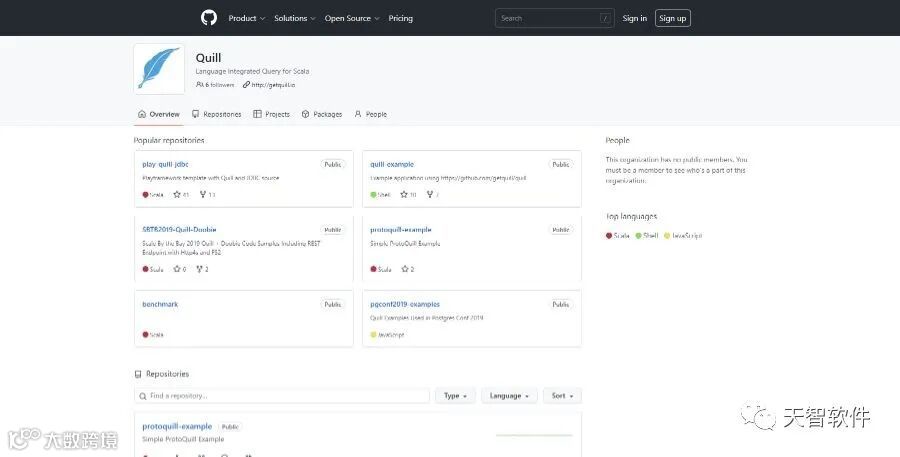Expand the Product menu

(247, 18)
